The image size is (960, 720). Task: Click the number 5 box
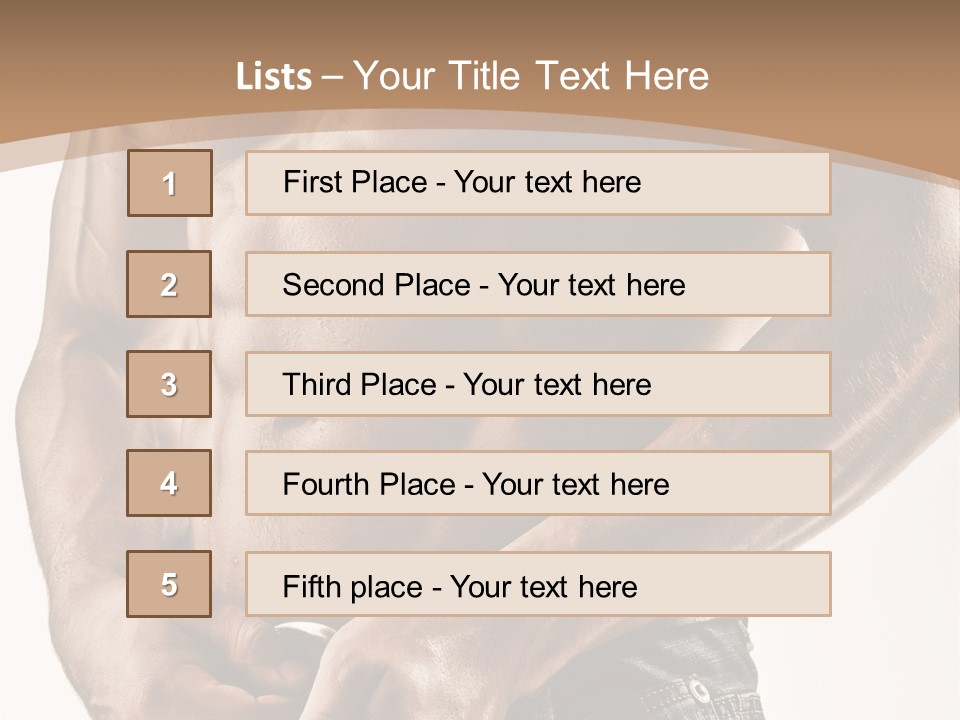click(x=169, y=584)
